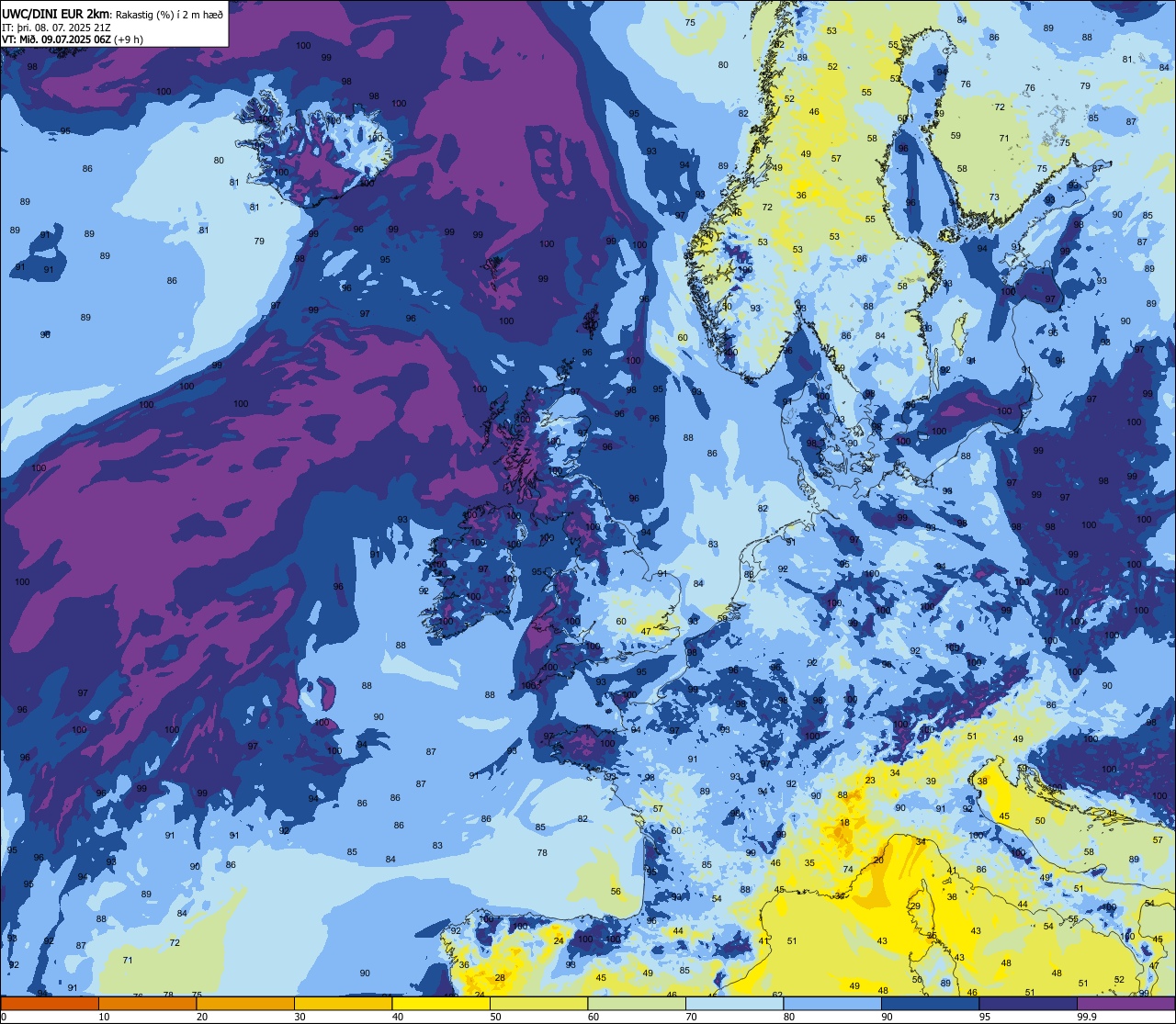Click the "VT: Mið. 09.07.2025 06Z" valid time
Image resolution: width=1176 pixels, height=1024 pixels.
pos(56,39)
